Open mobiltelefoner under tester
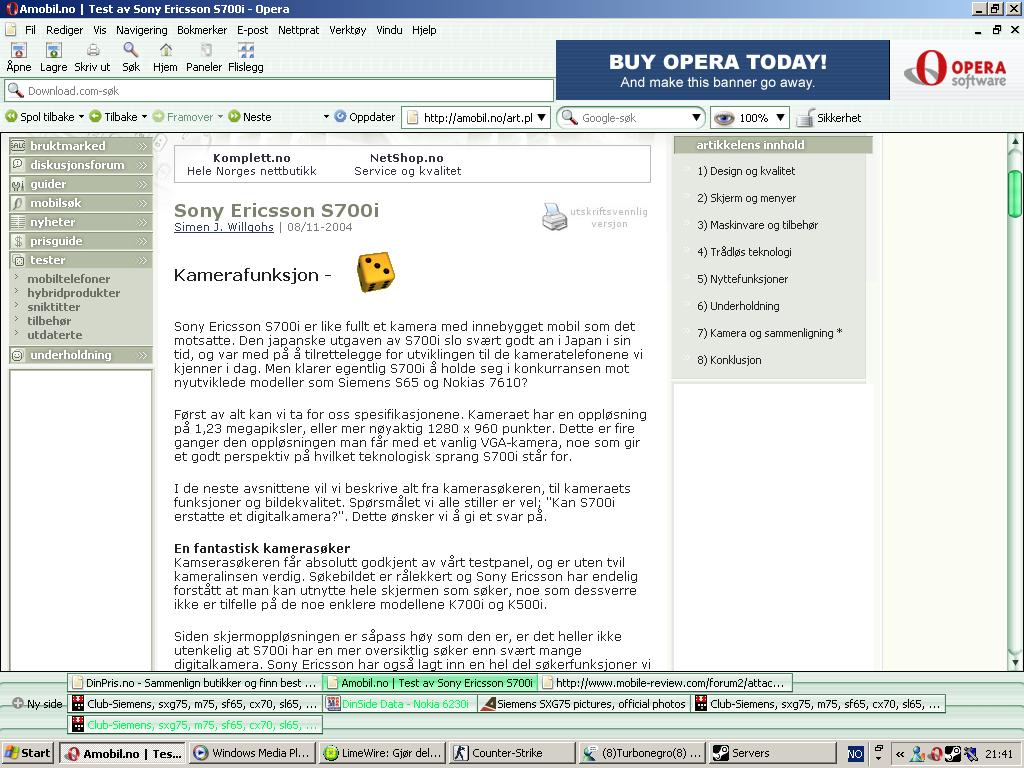 tap(69, 279)
